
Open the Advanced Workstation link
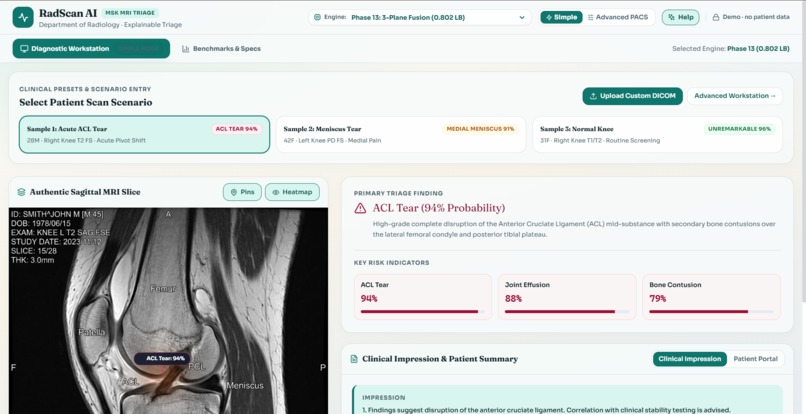click(x=735, y=96)
